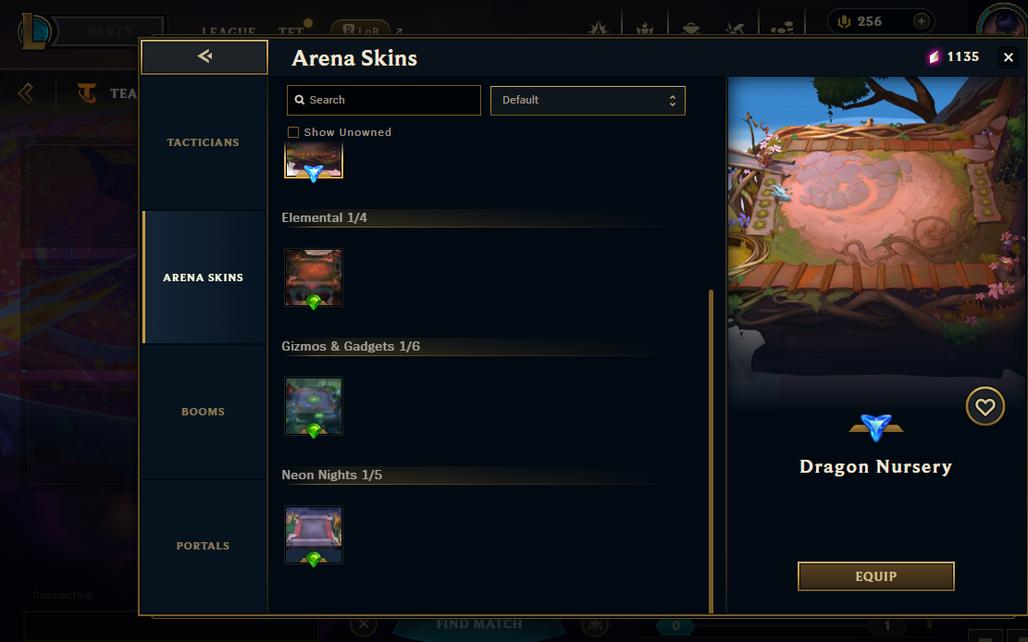Click the TFT logo icon
Viewport: 1028px width, 642px height.
coord(87,93)
